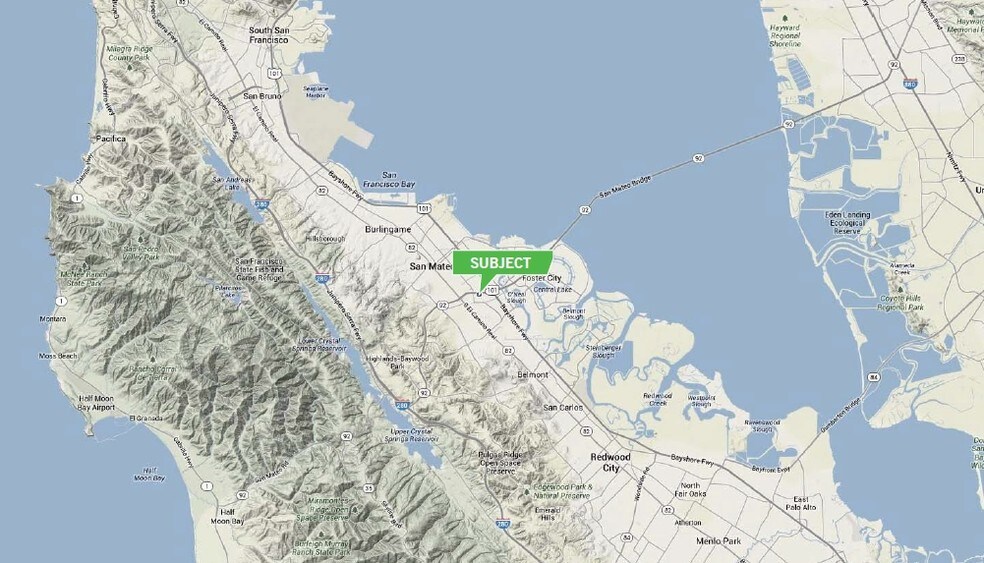
Task: Click the Burlingame city label
Action: coord(388,230)
